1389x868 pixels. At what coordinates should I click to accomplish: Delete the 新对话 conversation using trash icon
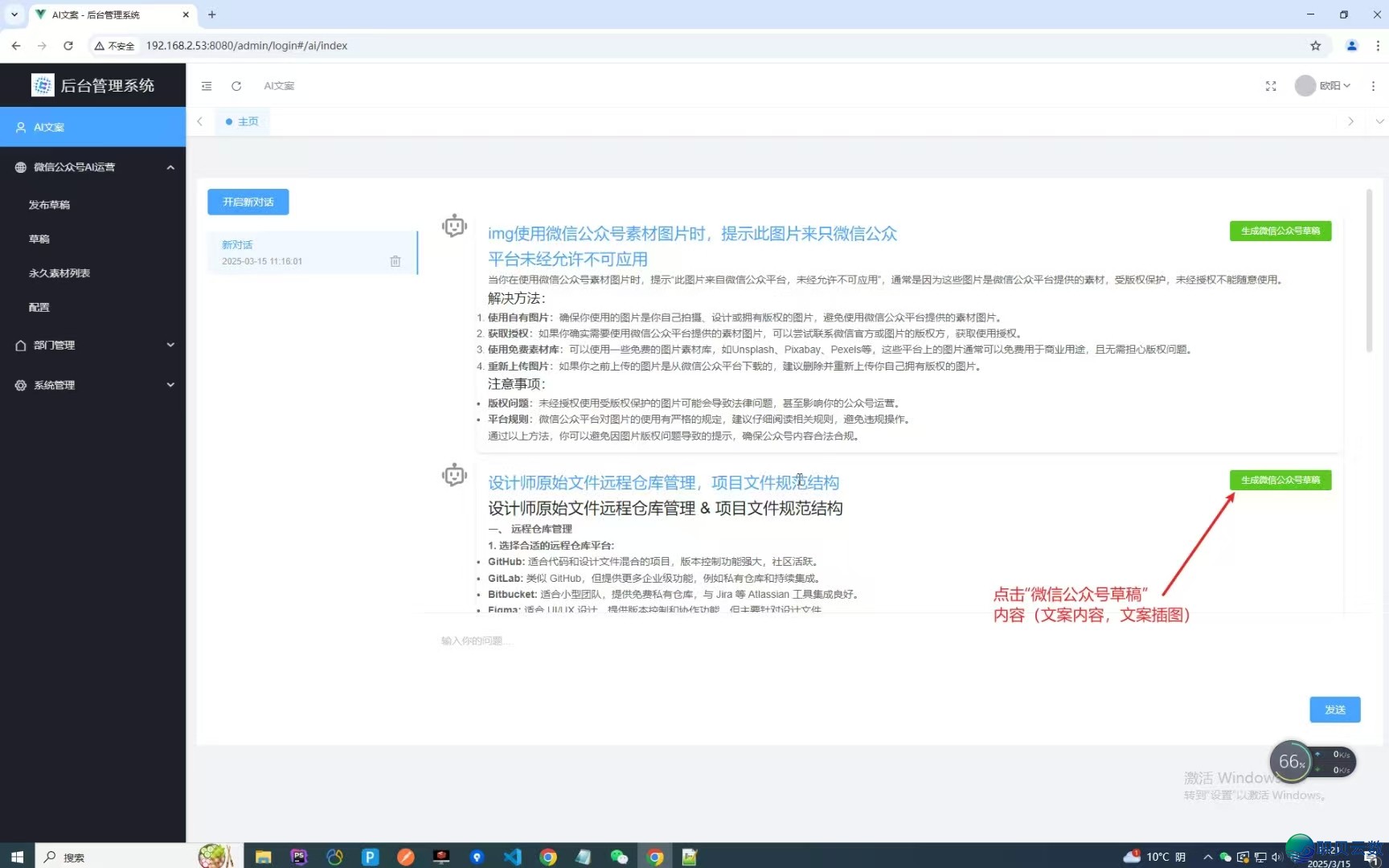(x=395, y=260)
